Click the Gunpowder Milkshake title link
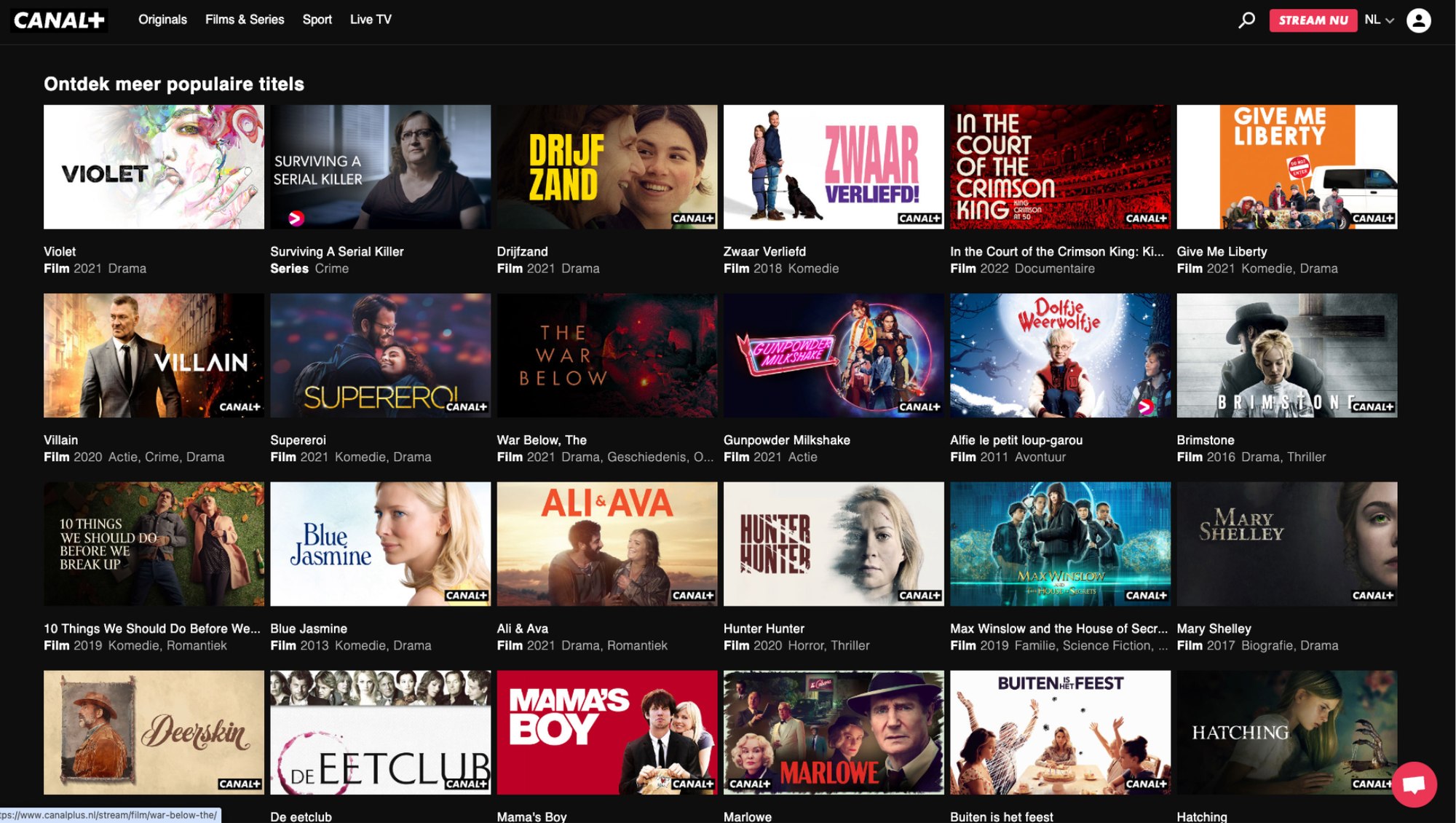Screen dimensions: 1456x823 pyautogui.click(x=787, y=440)
